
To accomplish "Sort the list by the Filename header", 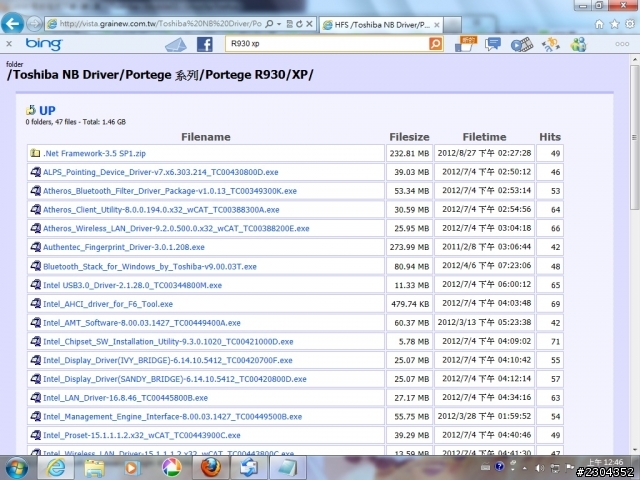I will pyautogui.click(x=206, y=137).
